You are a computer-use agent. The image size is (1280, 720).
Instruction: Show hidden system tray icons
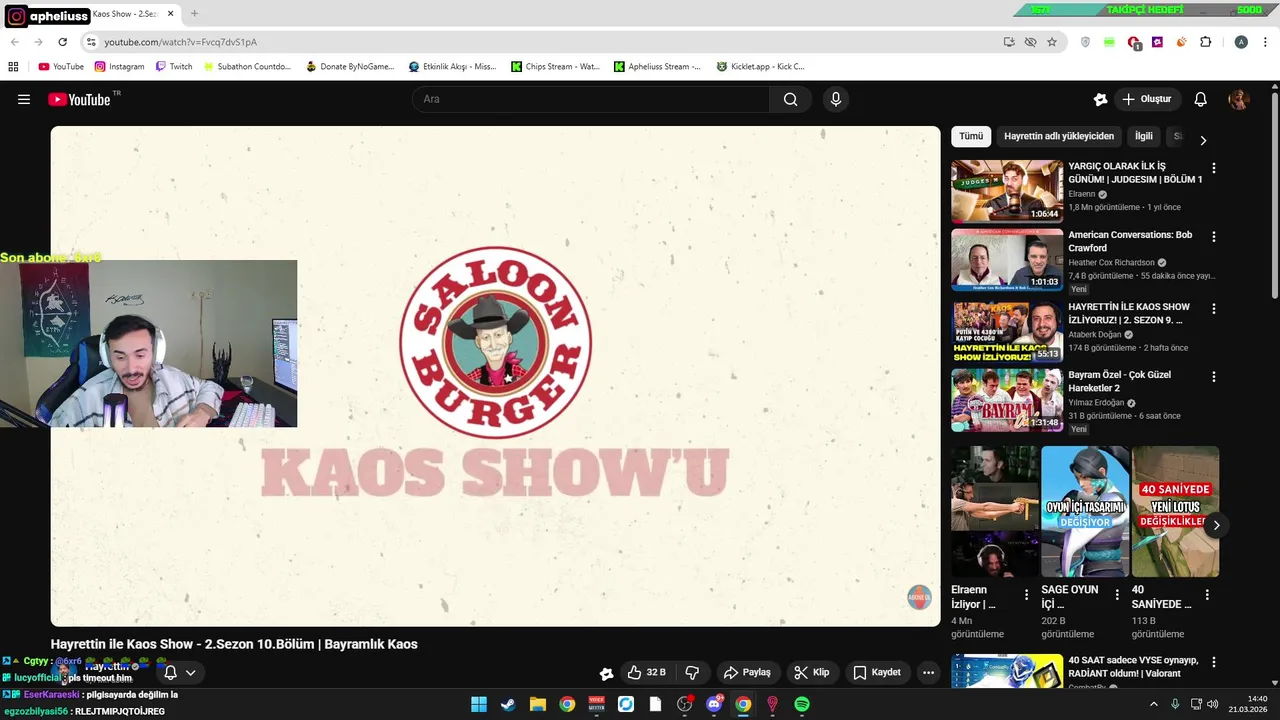[1153, 704]
